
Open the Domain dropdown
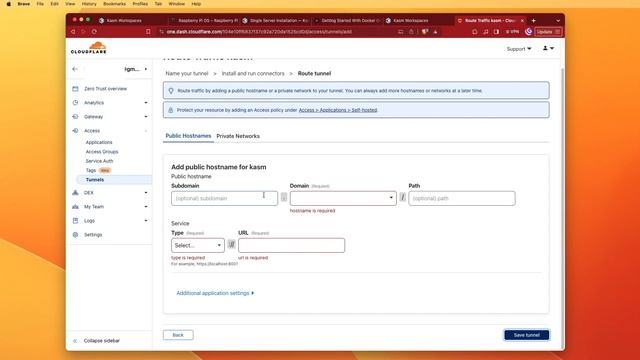343,198
